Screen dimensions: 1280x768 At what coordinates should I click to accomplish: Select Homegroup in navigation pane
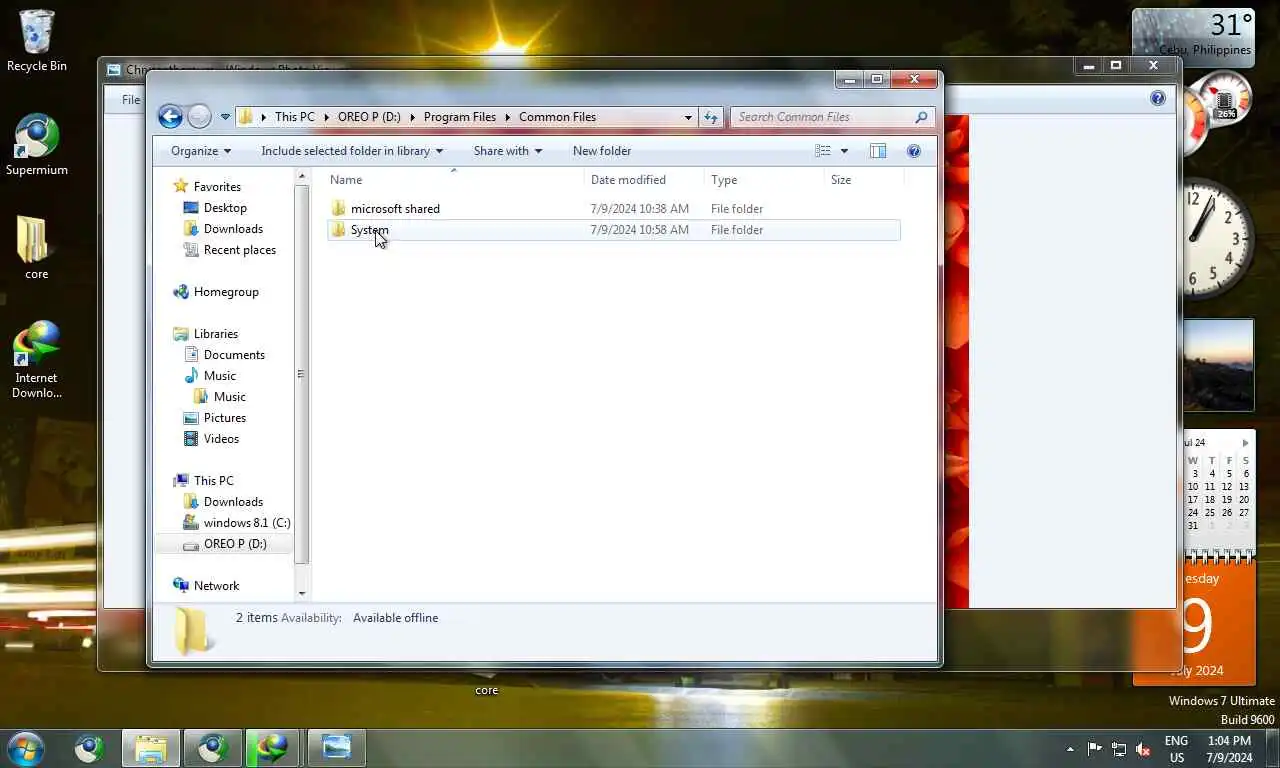coord(226,292)
